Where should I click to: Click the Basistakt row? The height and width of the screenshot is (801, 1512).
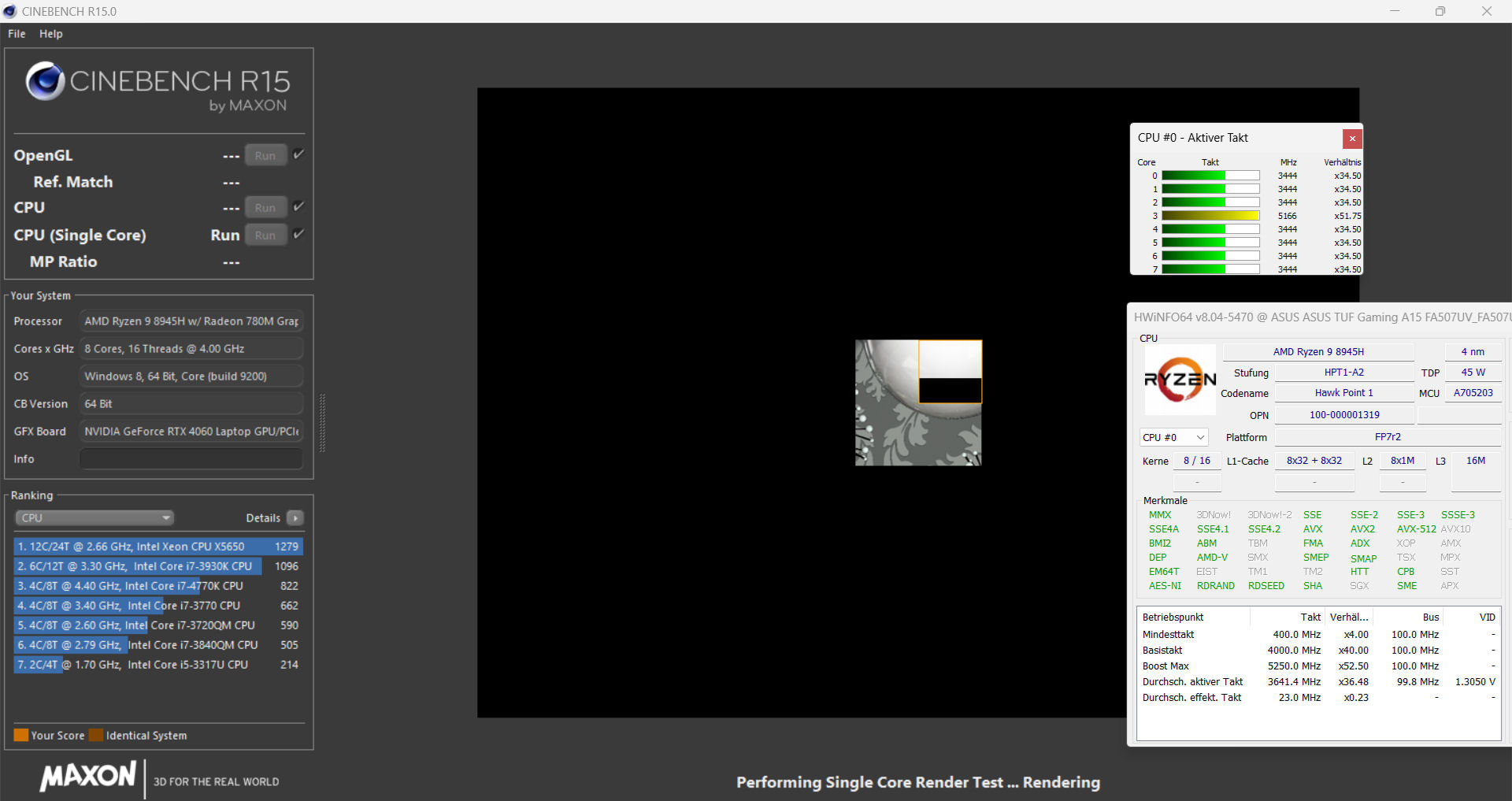point(1318,651)
